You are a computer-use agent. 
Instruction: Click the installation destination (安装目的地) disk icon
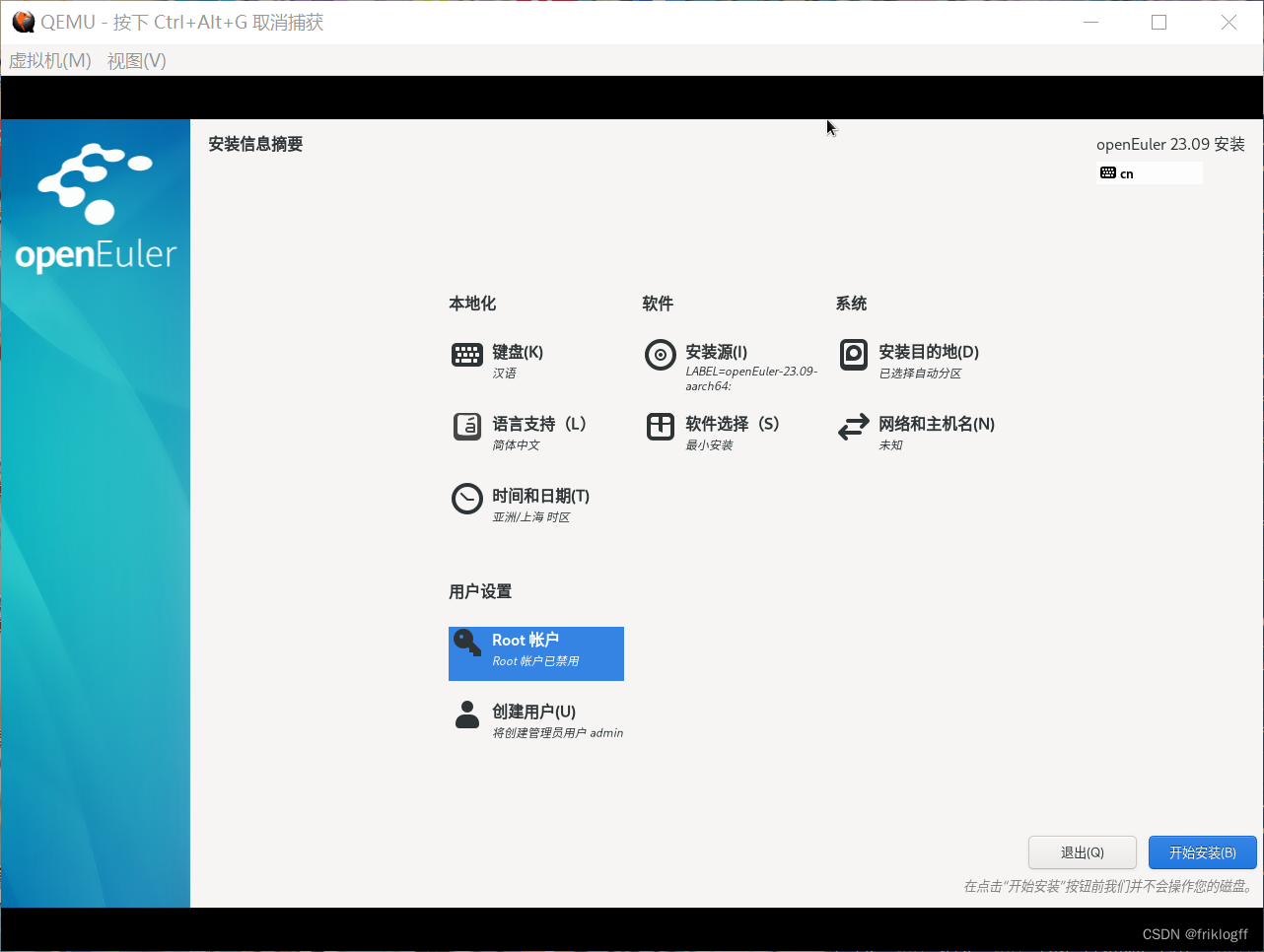click(x=854, y=355)
